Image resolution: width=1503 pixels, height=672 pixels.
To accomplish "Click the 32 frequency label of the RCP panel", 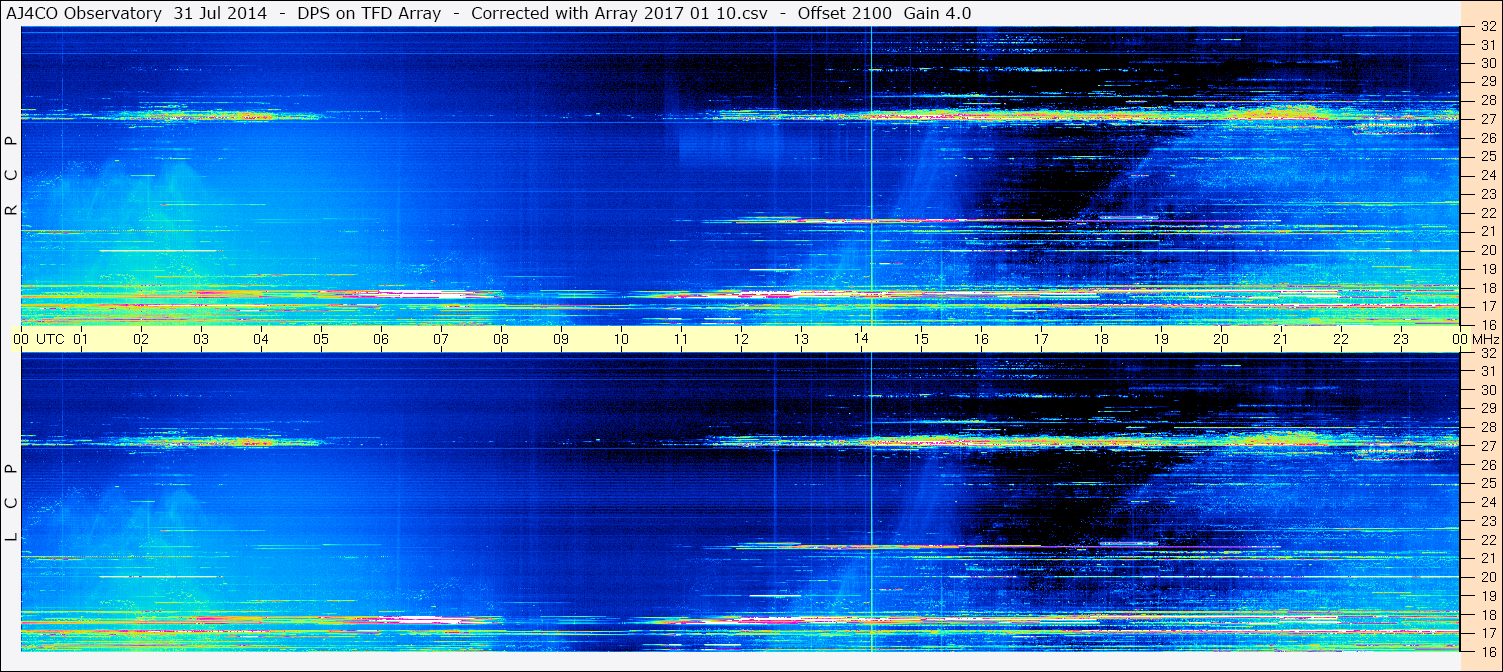I will tap(1487, 26).
